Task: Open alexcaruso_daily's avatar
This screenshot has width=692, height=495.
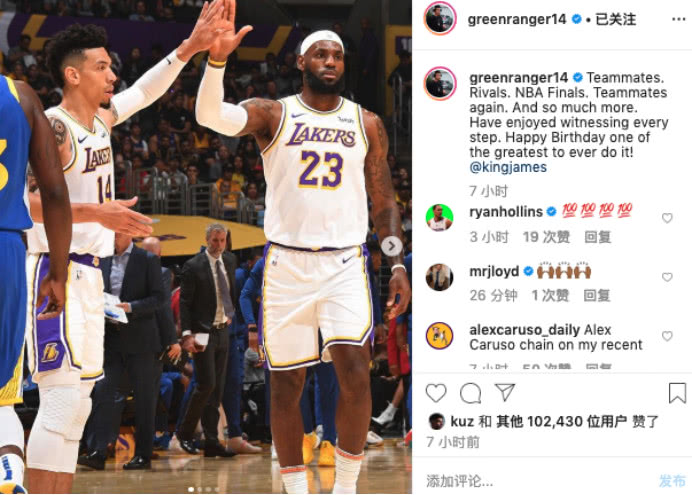Action: 440,336
